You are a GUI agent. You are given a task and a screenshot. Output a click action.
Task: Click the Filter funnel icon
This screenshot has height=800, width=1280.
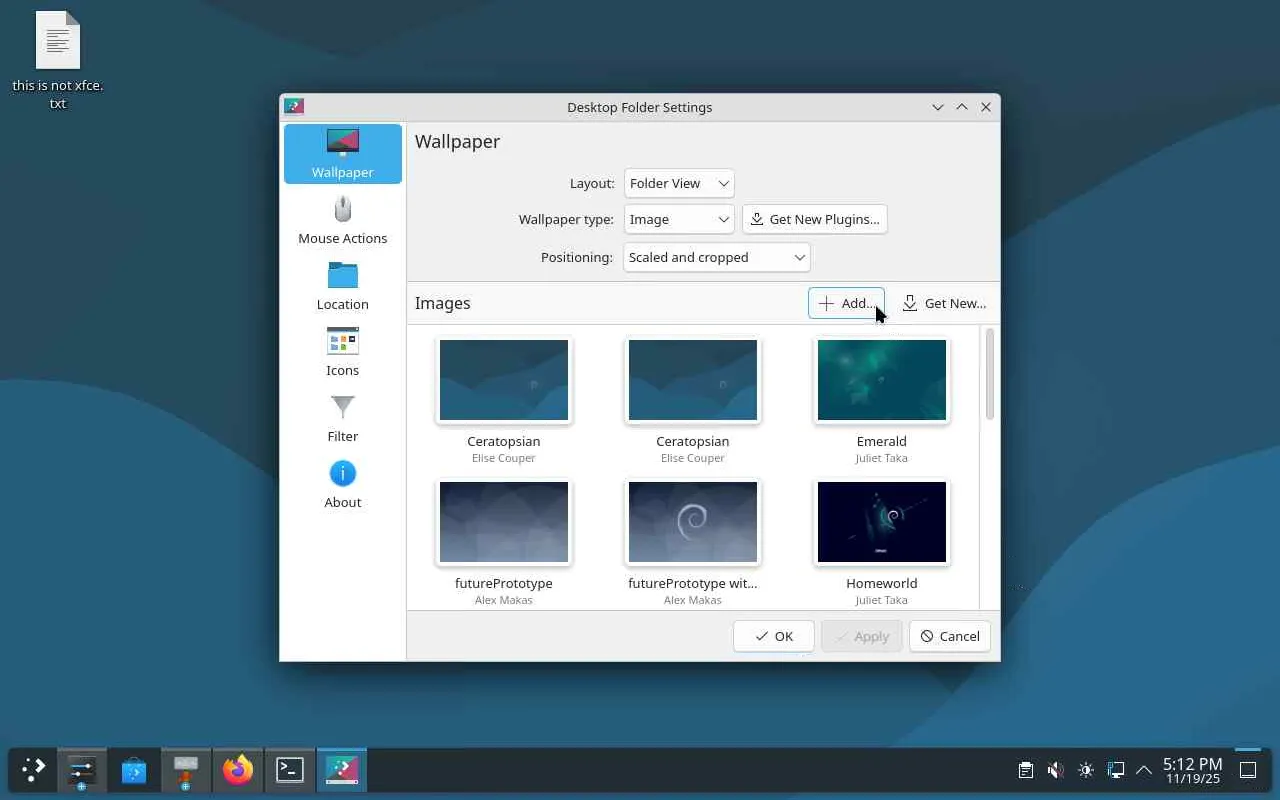pos(342,408)
